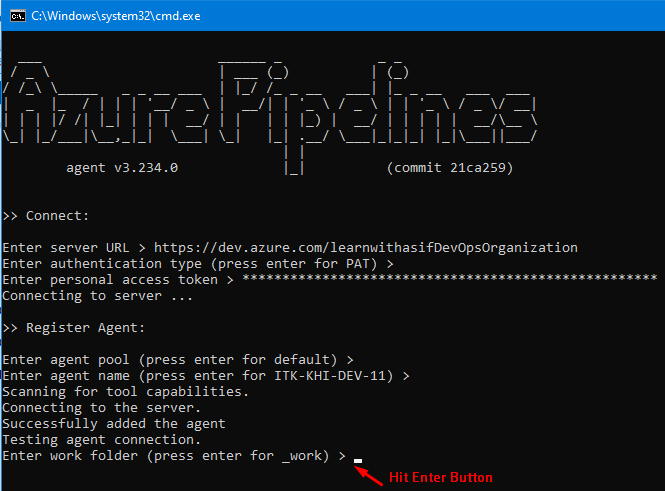Viewport: 665px width, 491px height.
Task: Click the '>> Connect:' heading
Action: [x=46, y=216]
